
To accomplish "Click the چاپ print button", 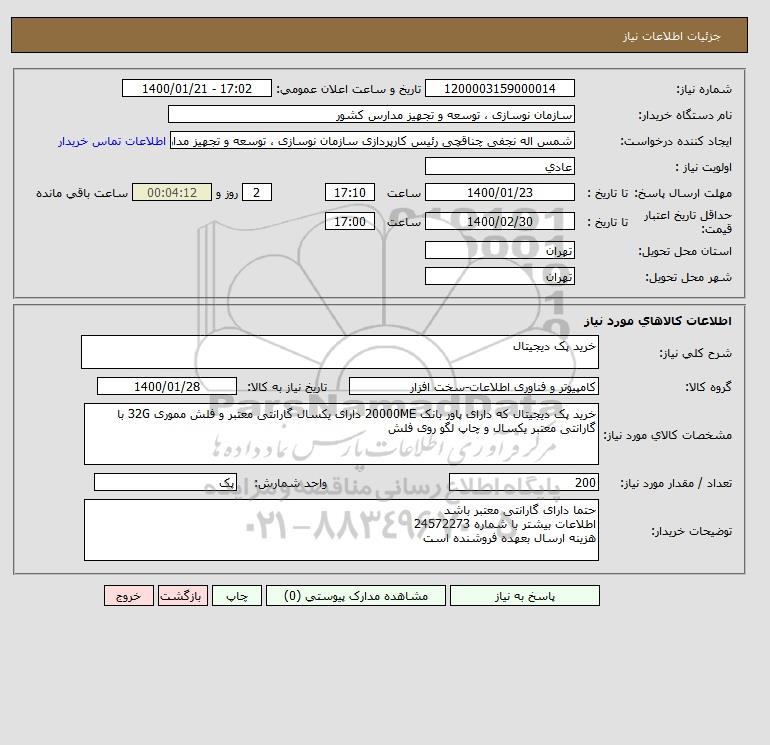I will tap(237, 596).
